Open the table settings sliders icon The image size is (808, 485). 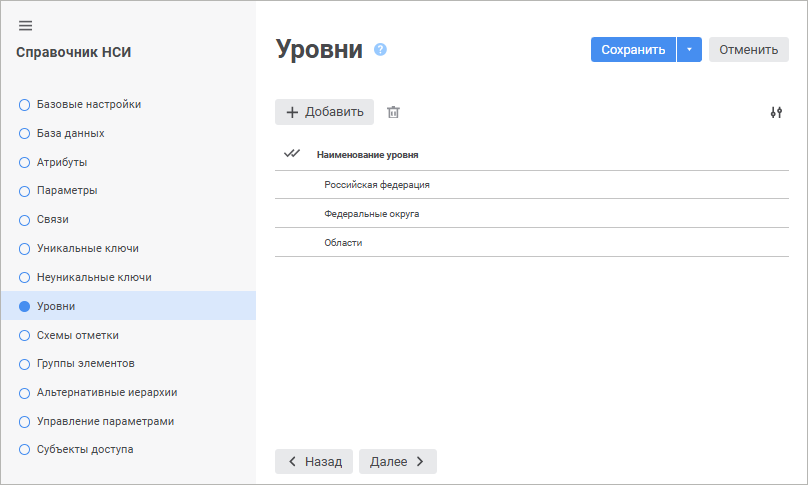[x=776, y=112]
